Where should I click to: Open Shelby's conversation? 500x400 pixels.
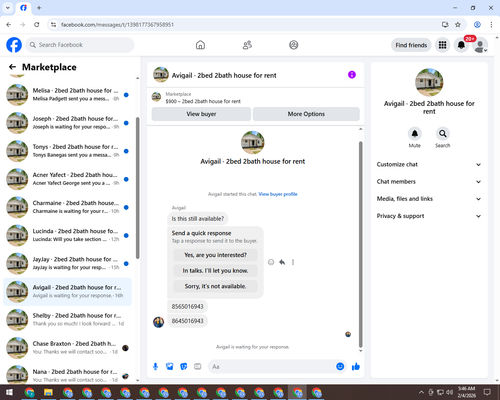(x=67, y=320)
